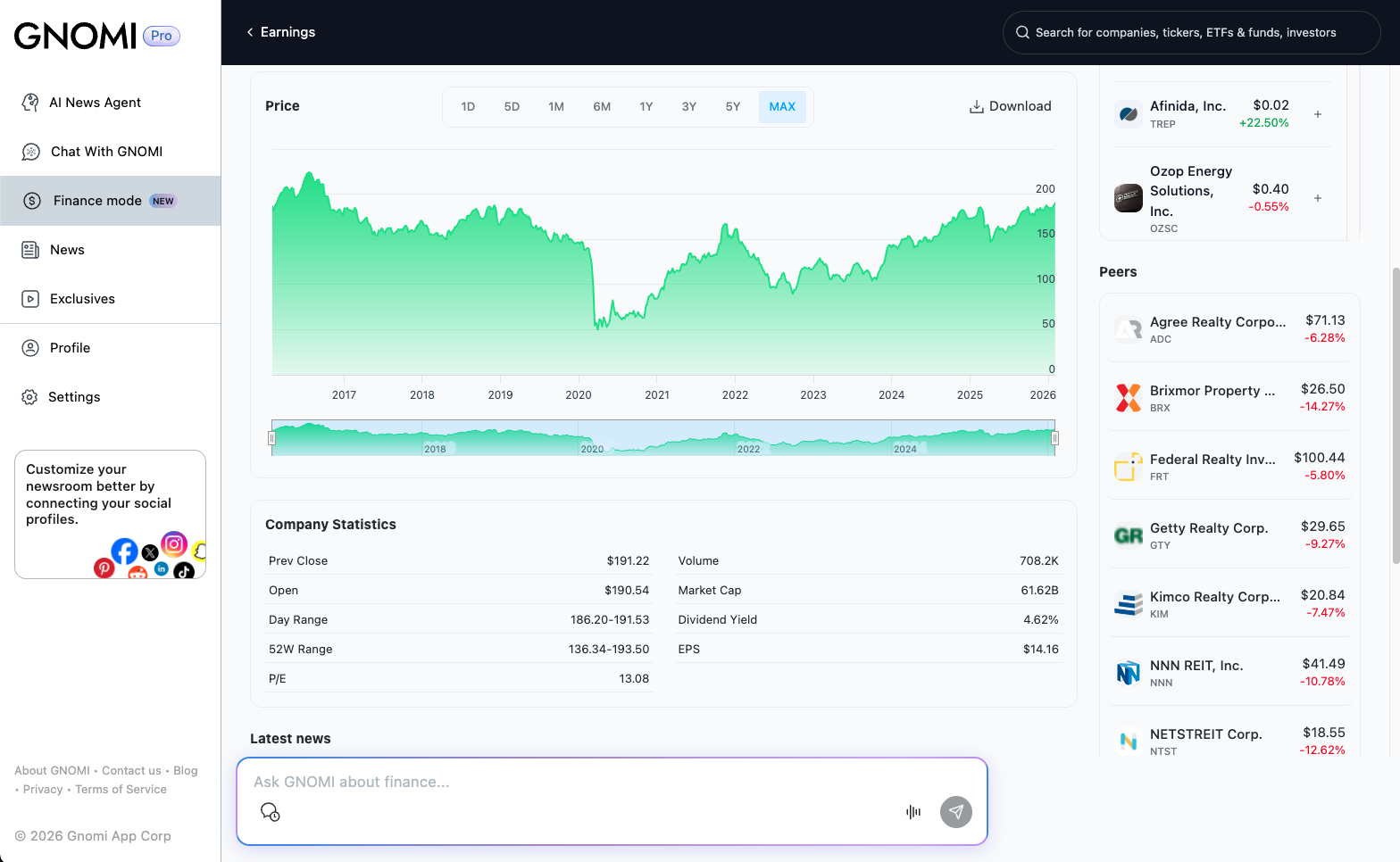
Task: Open AI News Agent from the sidebar
Action: coord(95,103)
